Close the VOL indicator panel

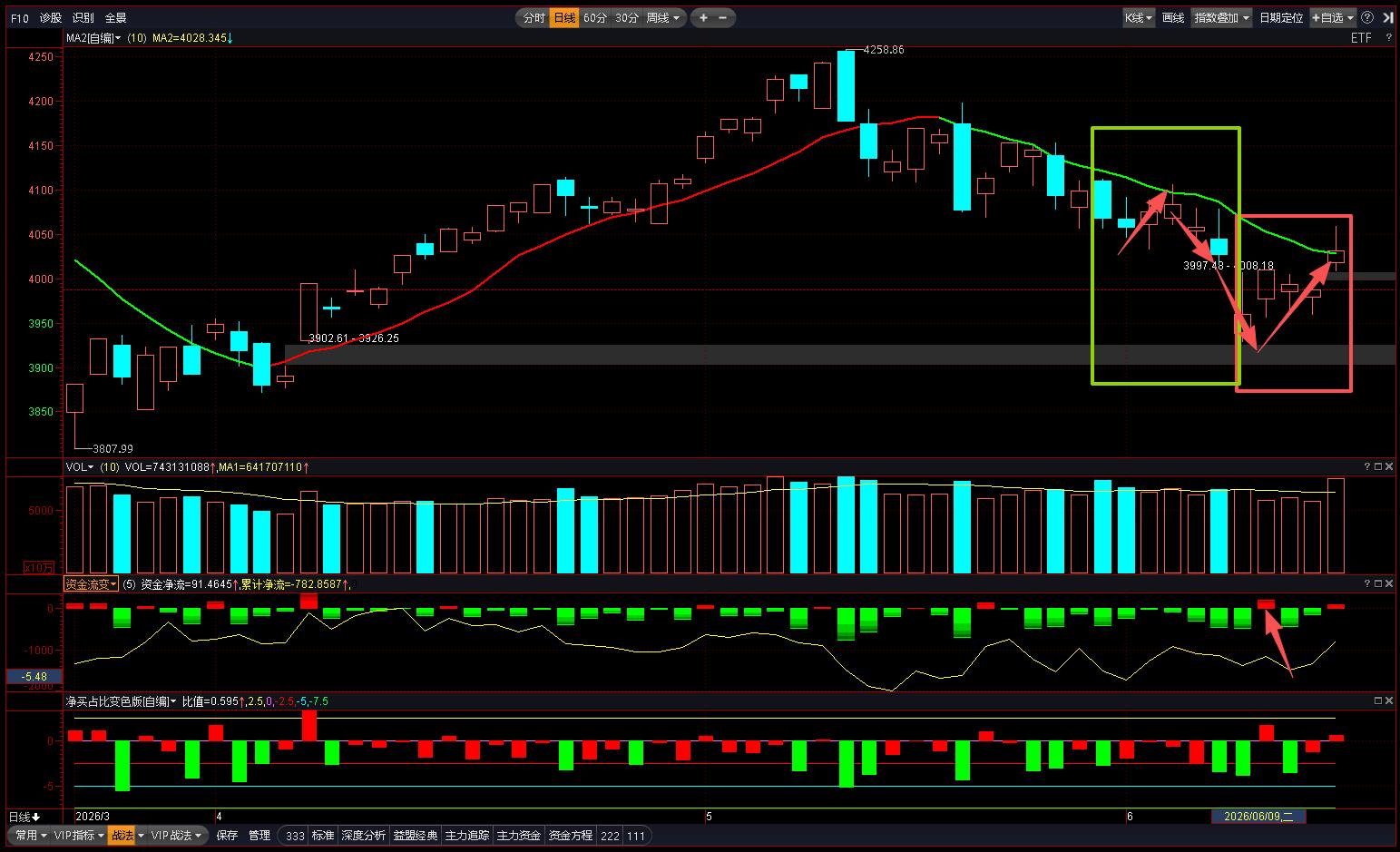pyautogui.click(x=1389, y=466)
